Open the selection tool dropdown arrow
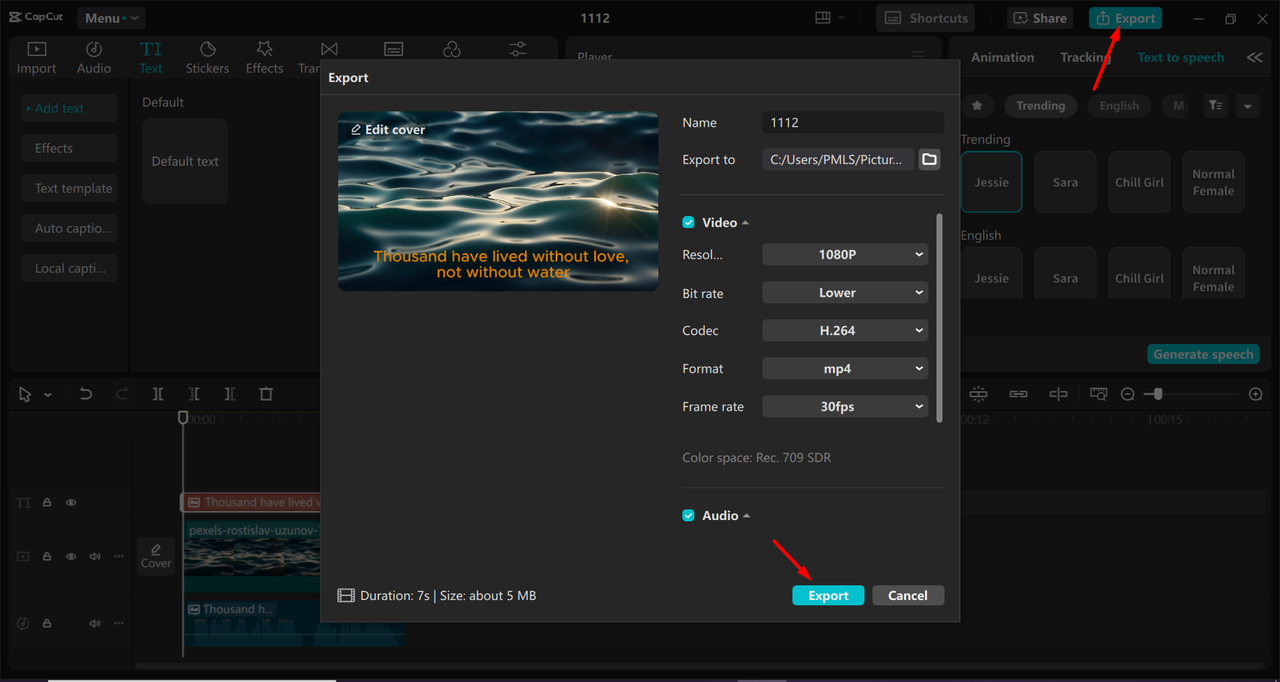 point(48,395)
